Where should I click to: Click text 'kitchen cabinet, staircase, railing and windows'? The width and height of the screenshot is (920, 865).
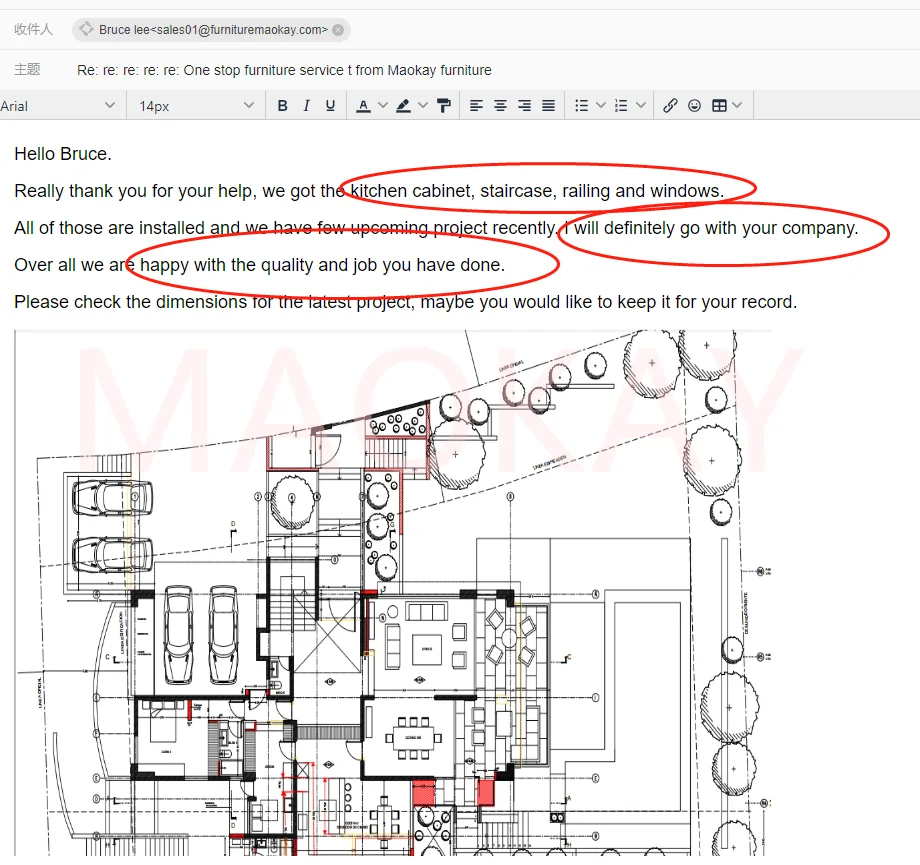(535, 191)
